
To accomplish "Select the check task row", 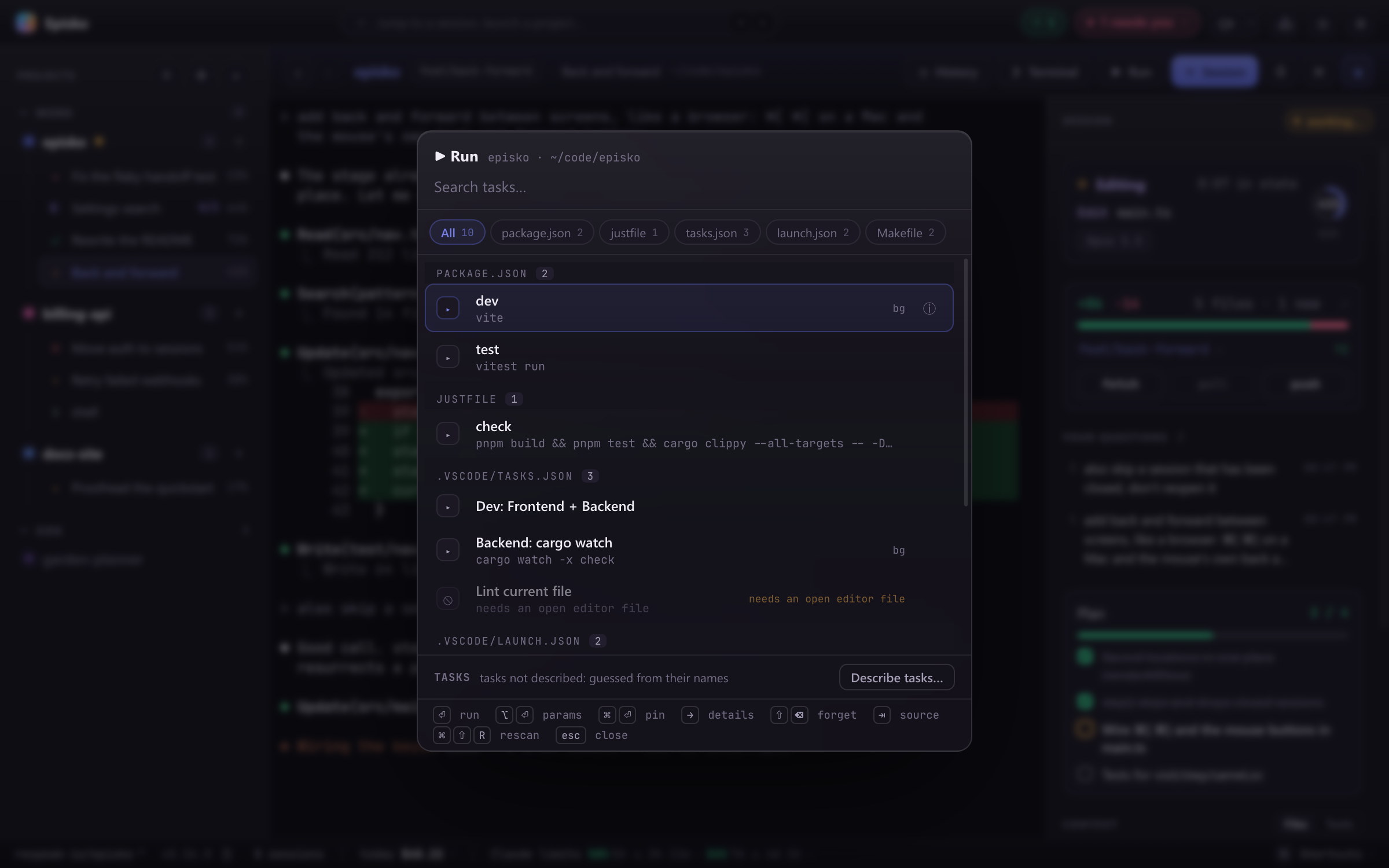I will pos(689,434).
